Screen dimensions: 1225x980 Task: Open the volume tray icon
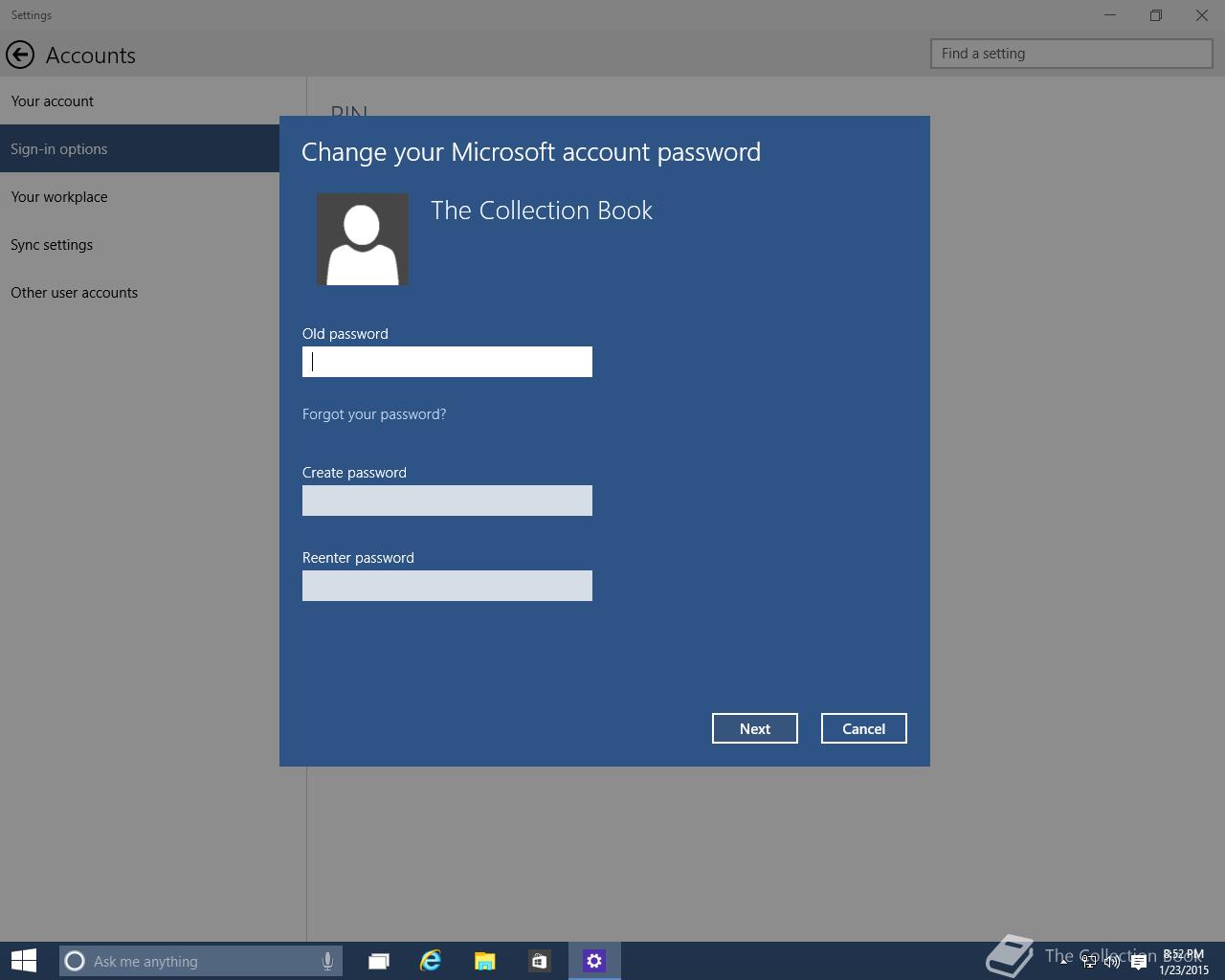tap(1112, 962)
